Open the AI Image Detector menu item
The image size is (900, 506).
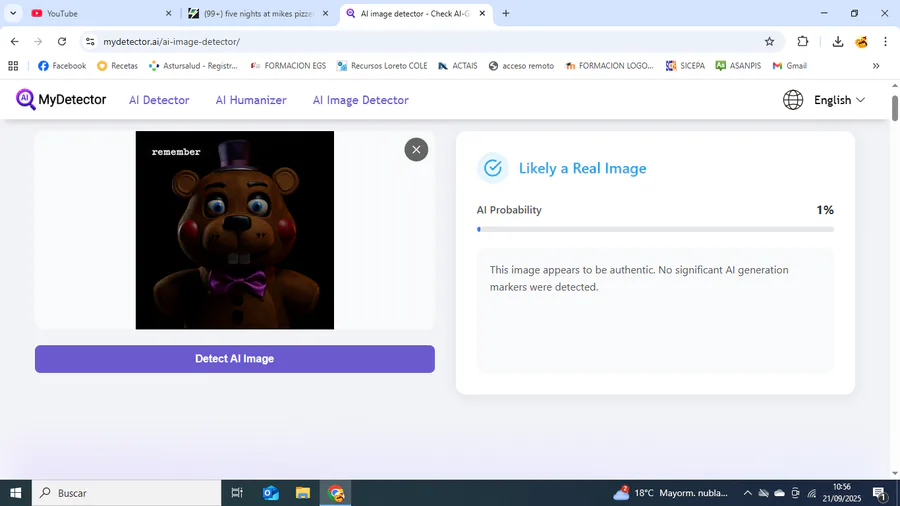360,100
